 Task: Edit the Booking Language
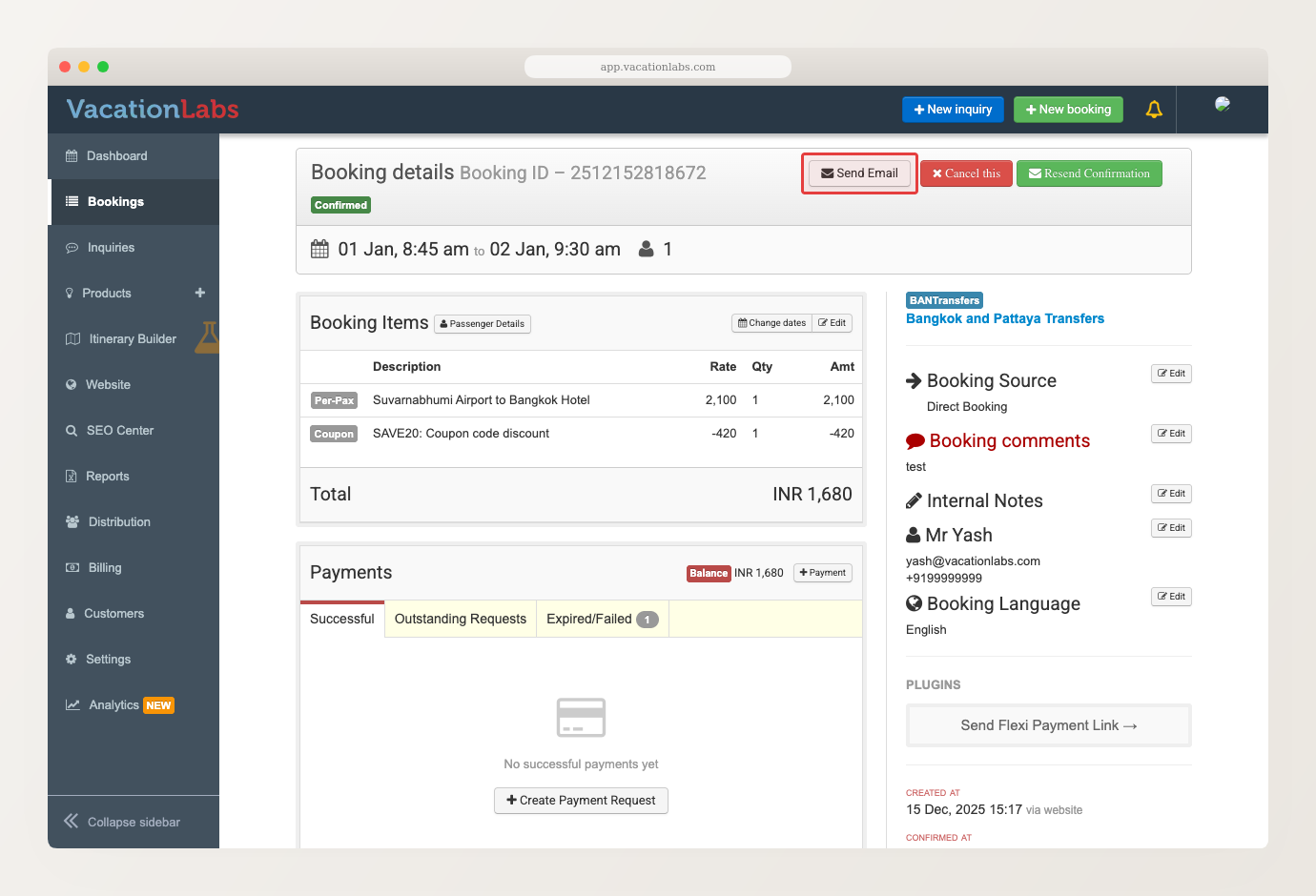tap(1171, 597)
